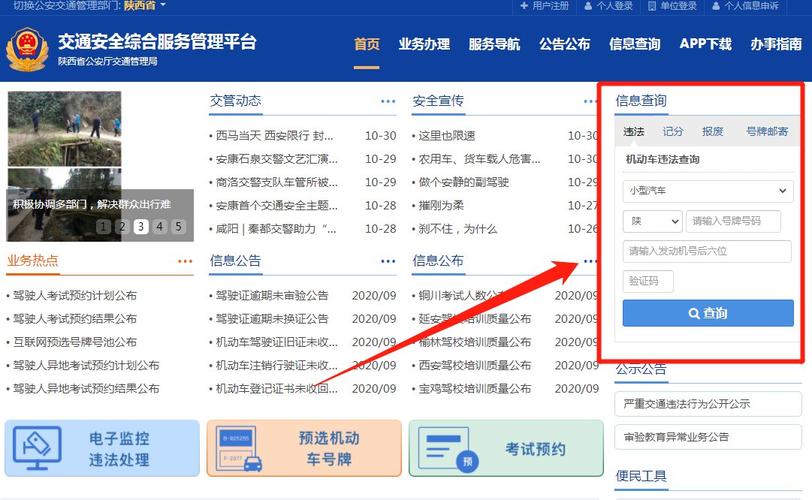Open 互联网预选号牌号池公布
This screenshot has width=812, height=500.
click(x=75, y=342)
